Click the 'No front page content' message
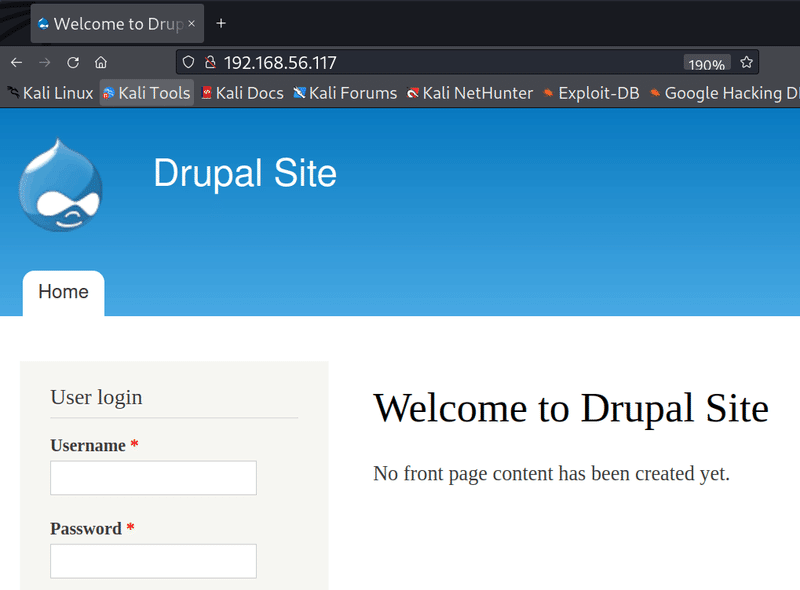 552,474
